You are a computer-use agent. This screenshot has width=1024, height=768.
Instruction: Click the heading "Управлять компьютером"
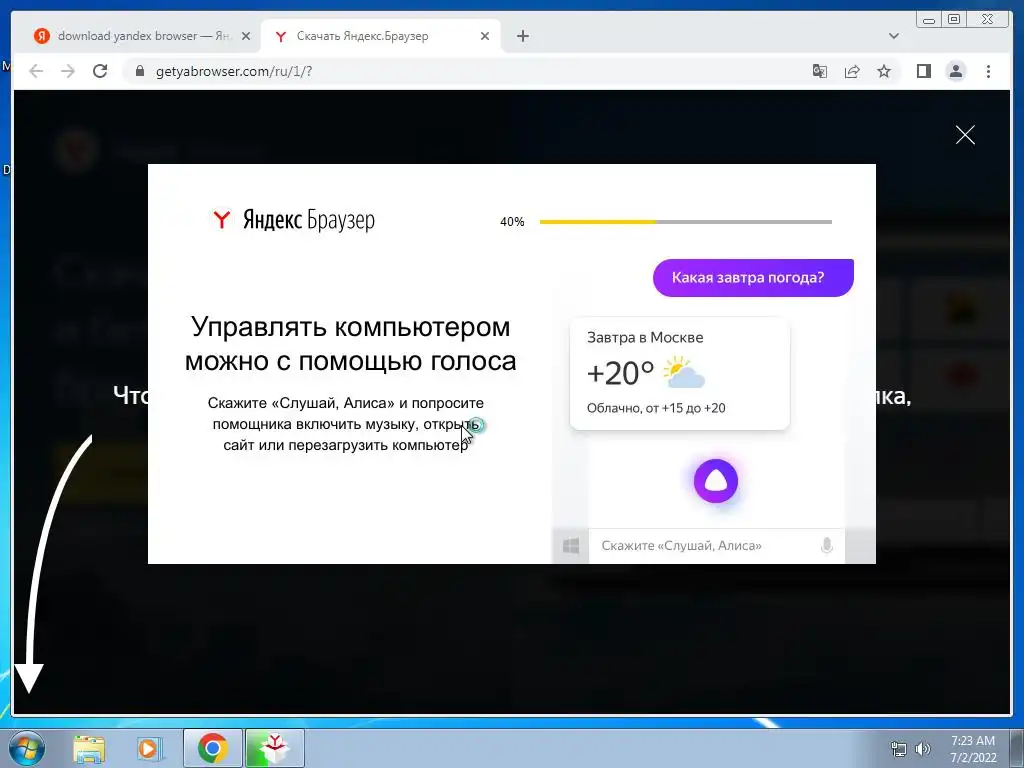pos(351,327)
